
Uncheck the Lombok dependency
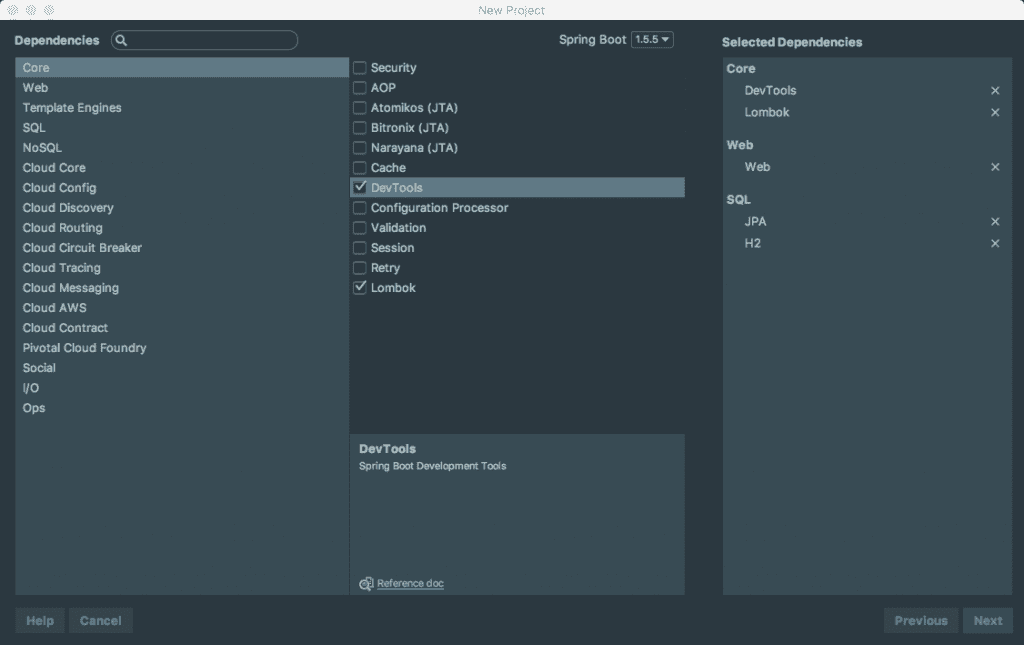click(361, 287)
